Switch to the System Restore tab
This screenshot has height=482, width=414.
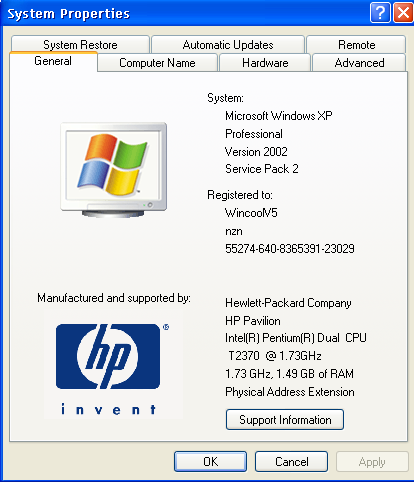tap(80, 44)
